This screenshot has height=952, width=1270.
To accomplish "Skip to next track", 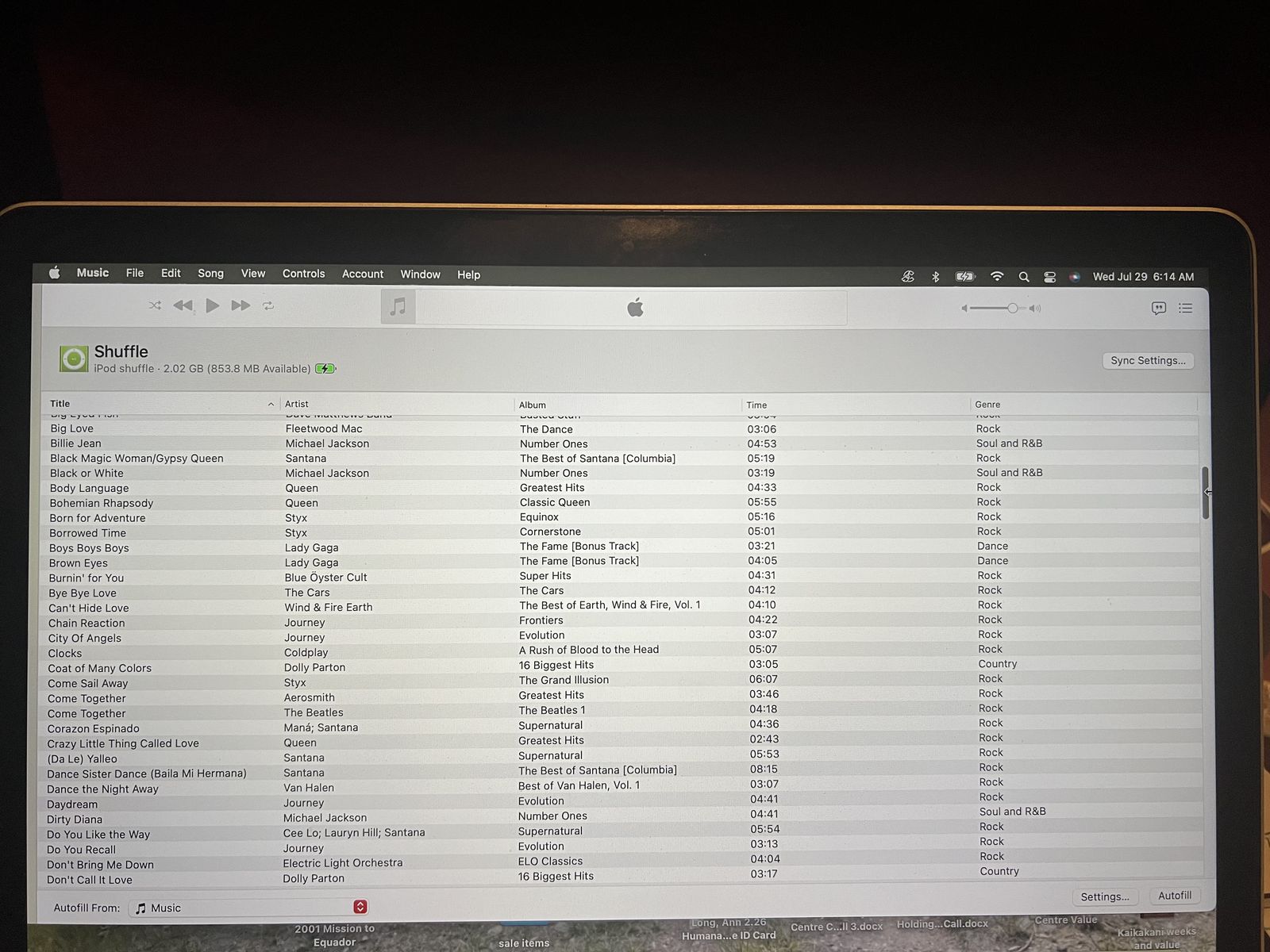I will [x=241, y=305].
